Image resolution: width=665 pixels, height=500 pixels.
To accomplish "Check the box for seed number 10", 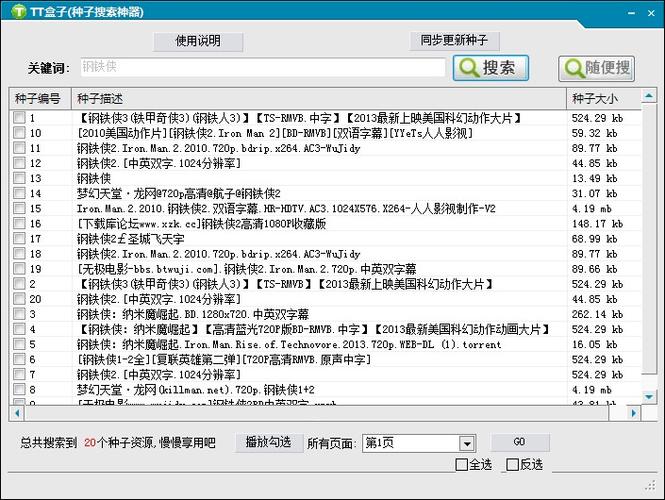I will pos(19,133).
